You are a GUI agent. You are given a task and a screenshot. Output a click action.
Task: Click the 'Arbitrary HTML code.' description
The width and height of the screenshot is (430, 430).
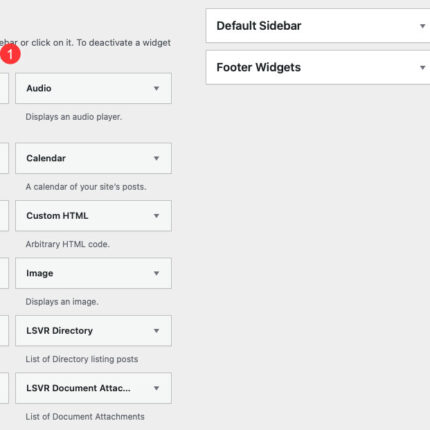[x=68, y=244]
